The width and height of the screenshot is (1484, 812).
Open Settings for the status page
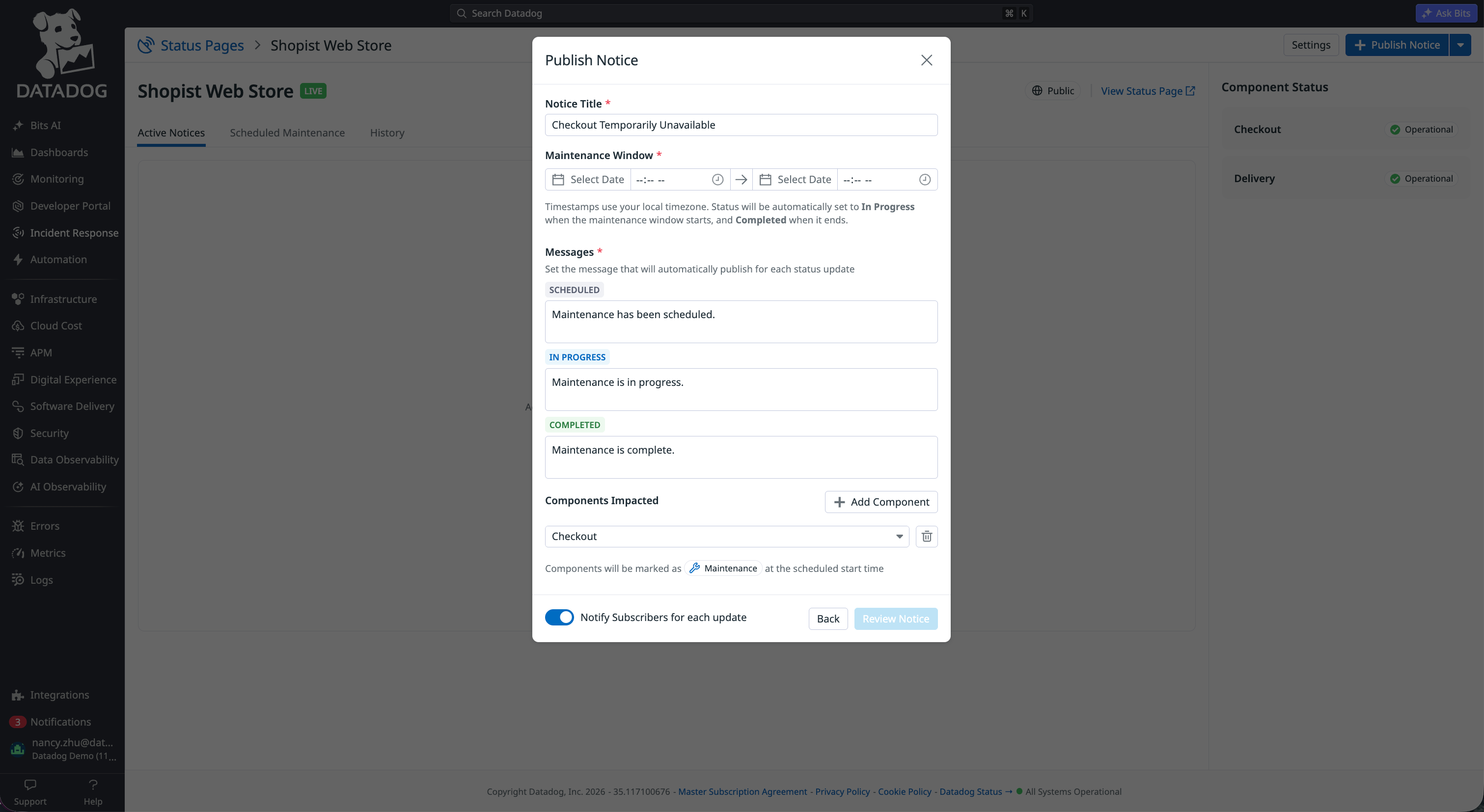point(1311,45)
